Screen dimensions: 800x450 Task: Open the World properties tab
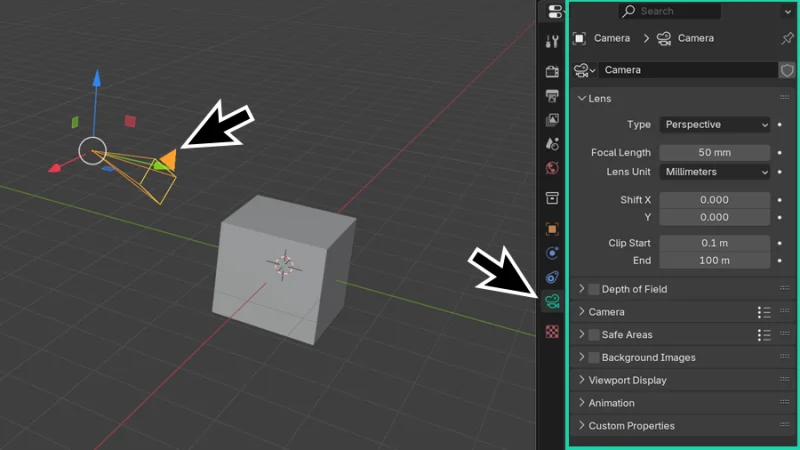pos(552,168)
